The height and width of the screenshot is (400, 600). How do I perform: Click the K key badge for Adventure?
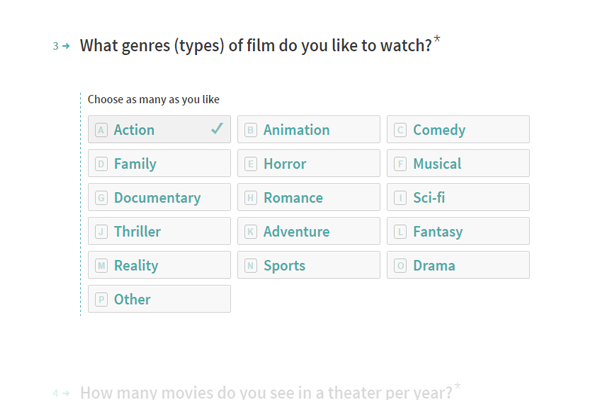tap(251, 232)
